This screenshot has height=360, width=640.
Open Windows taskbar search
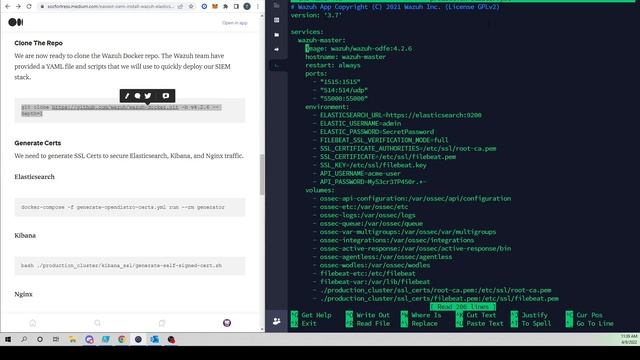pyautogui.click(x=24, y=340)
